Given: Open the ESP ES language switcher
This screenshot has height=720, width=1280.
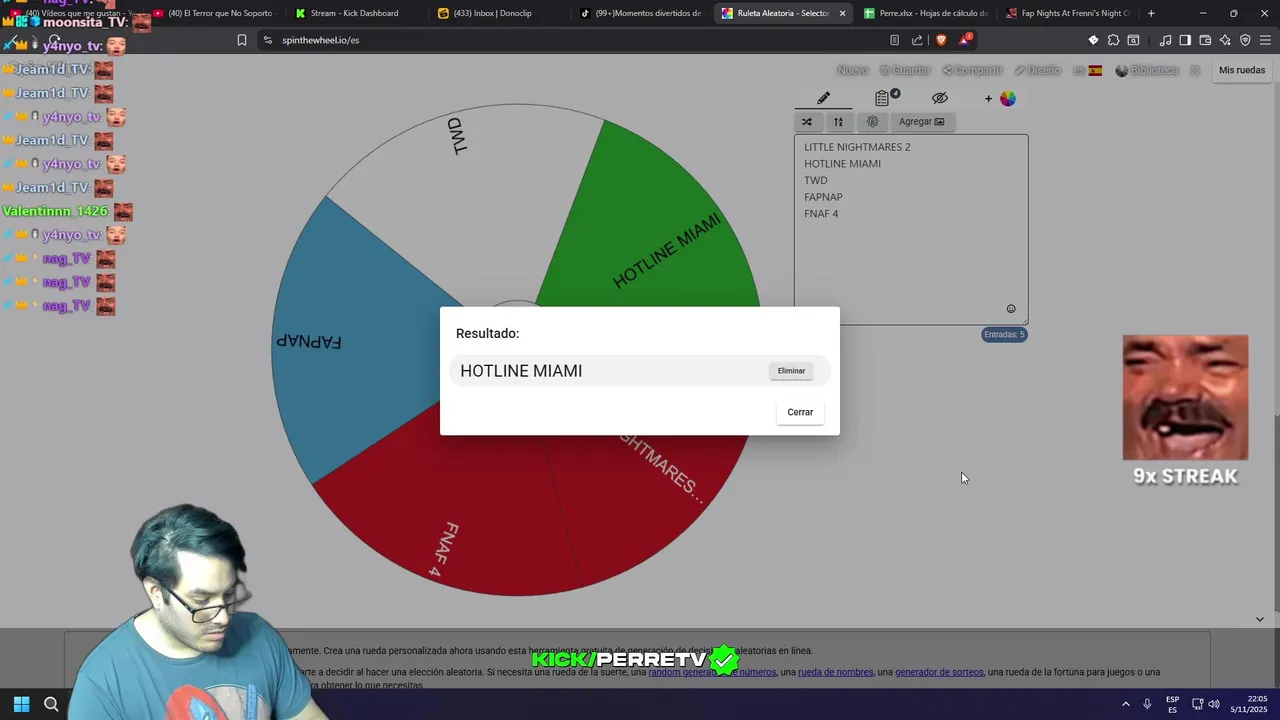Looking at the screenshot, I should pos(1172,704).
